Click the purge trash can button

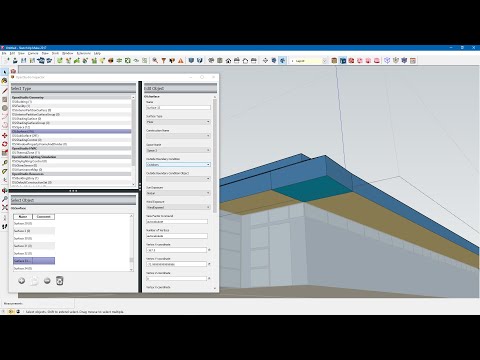(59, 281)
